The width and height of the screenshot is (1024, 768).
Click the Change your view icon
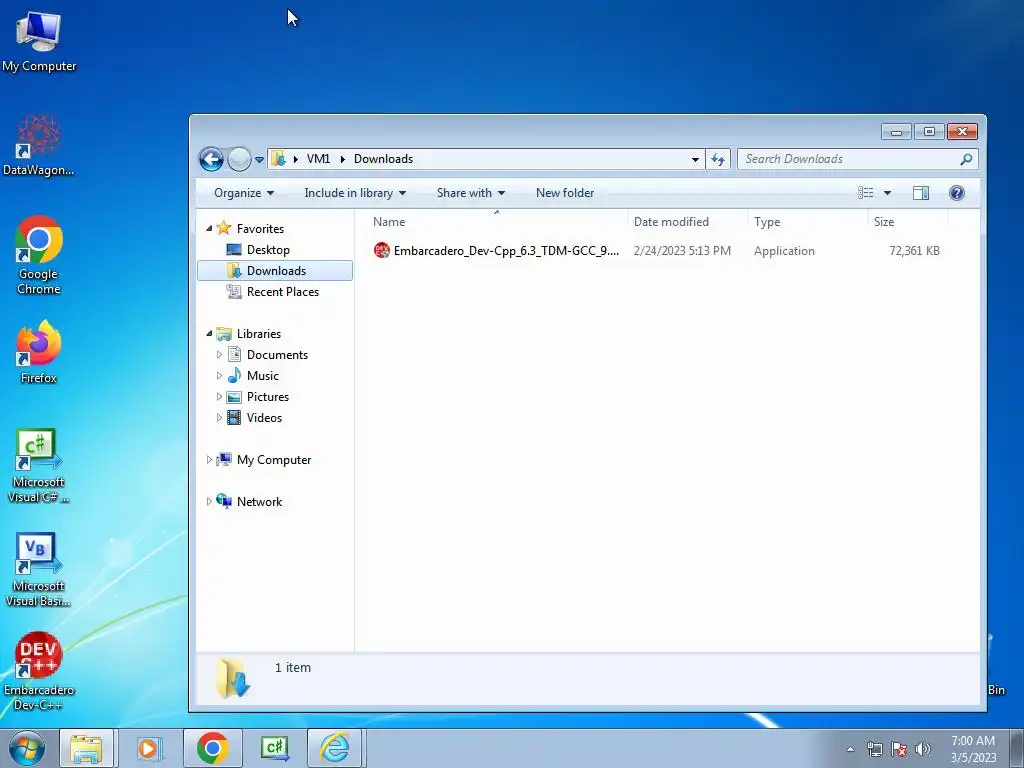tap(865, 193)
